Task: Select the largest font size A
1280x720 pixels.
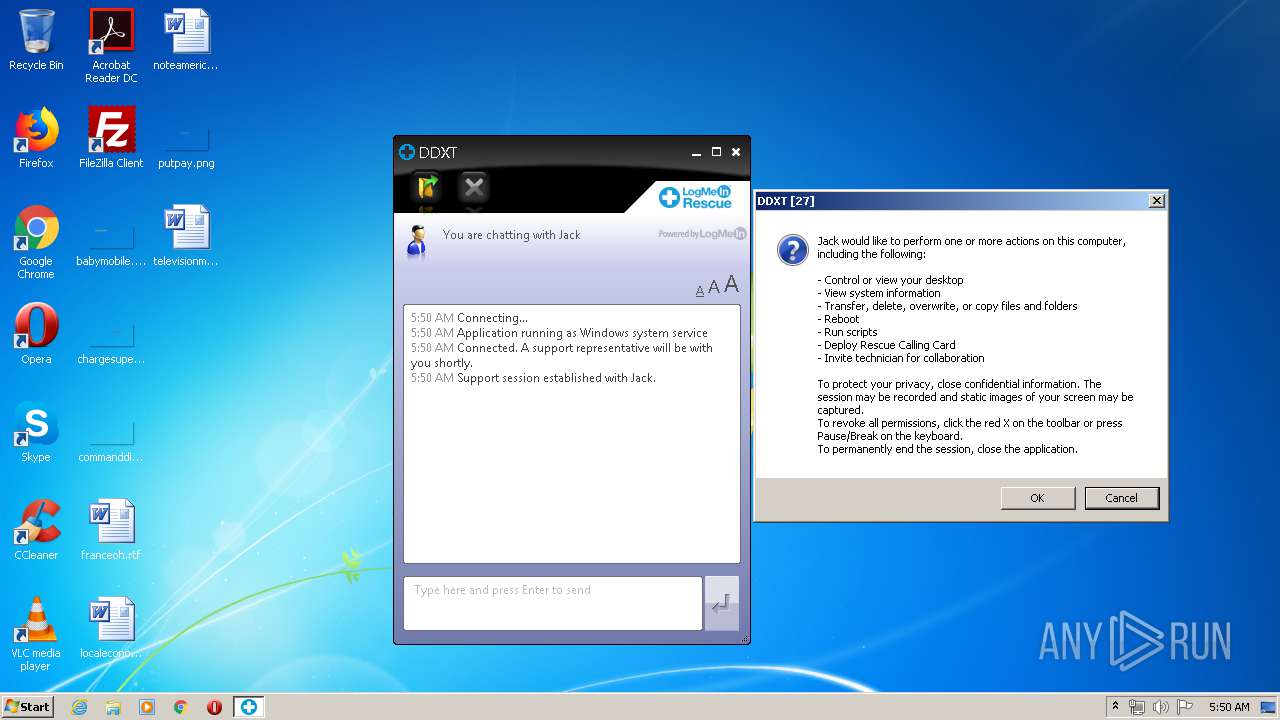Action: [x=731, y=285]
